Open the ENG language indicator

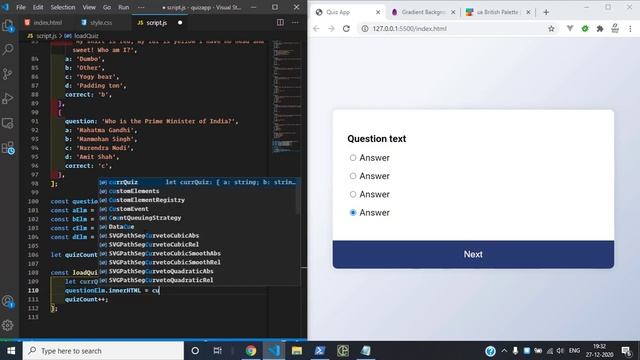pos(574,351)
